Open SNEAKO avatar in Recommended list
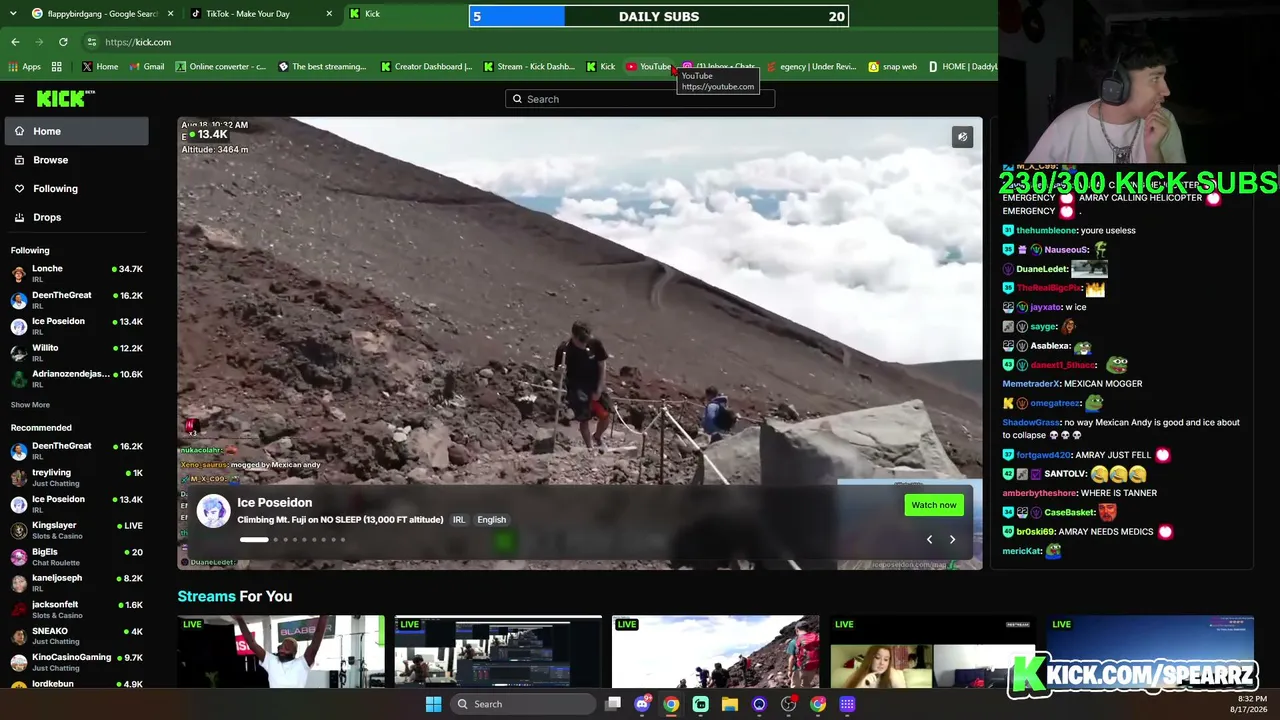 click(18, 636)
